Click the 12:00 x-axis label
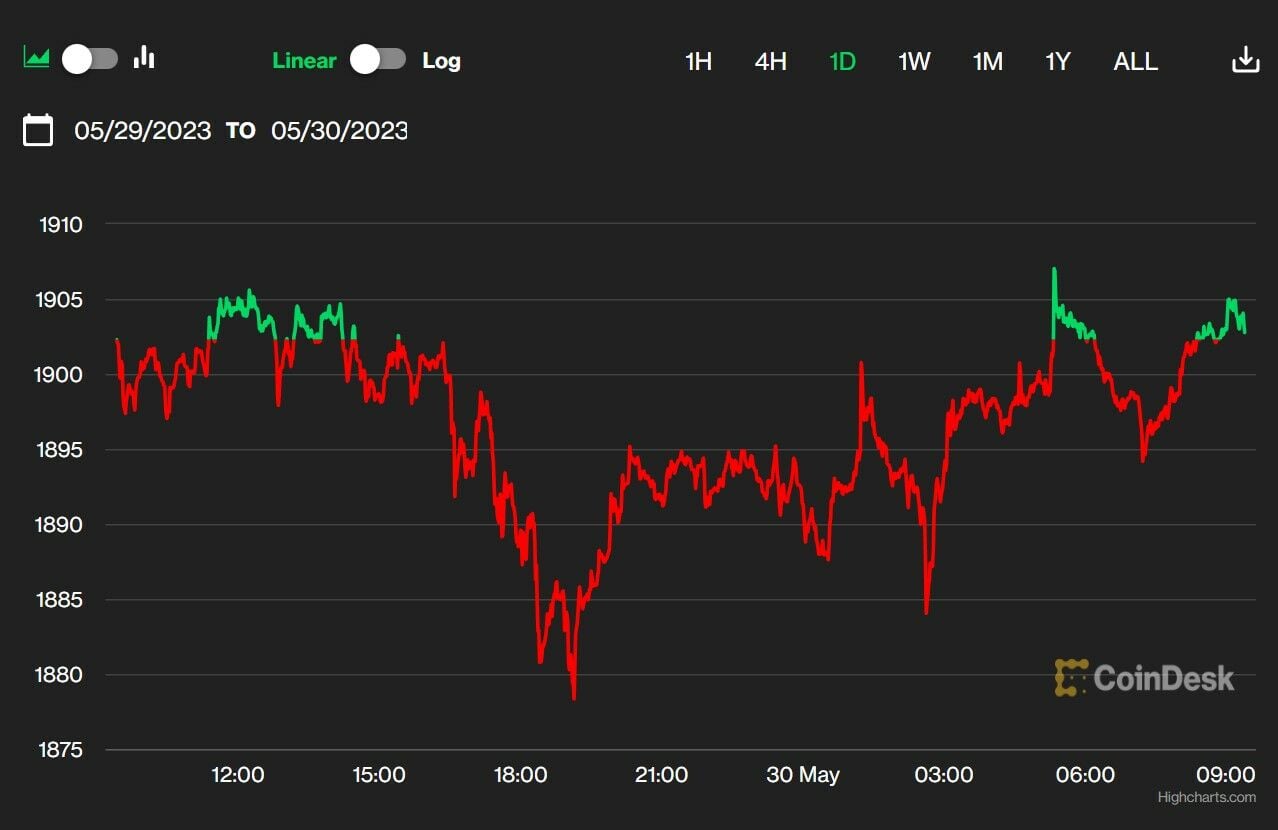Image resolution: width=1278 pixels, height=830 pixels. (237, 775)
